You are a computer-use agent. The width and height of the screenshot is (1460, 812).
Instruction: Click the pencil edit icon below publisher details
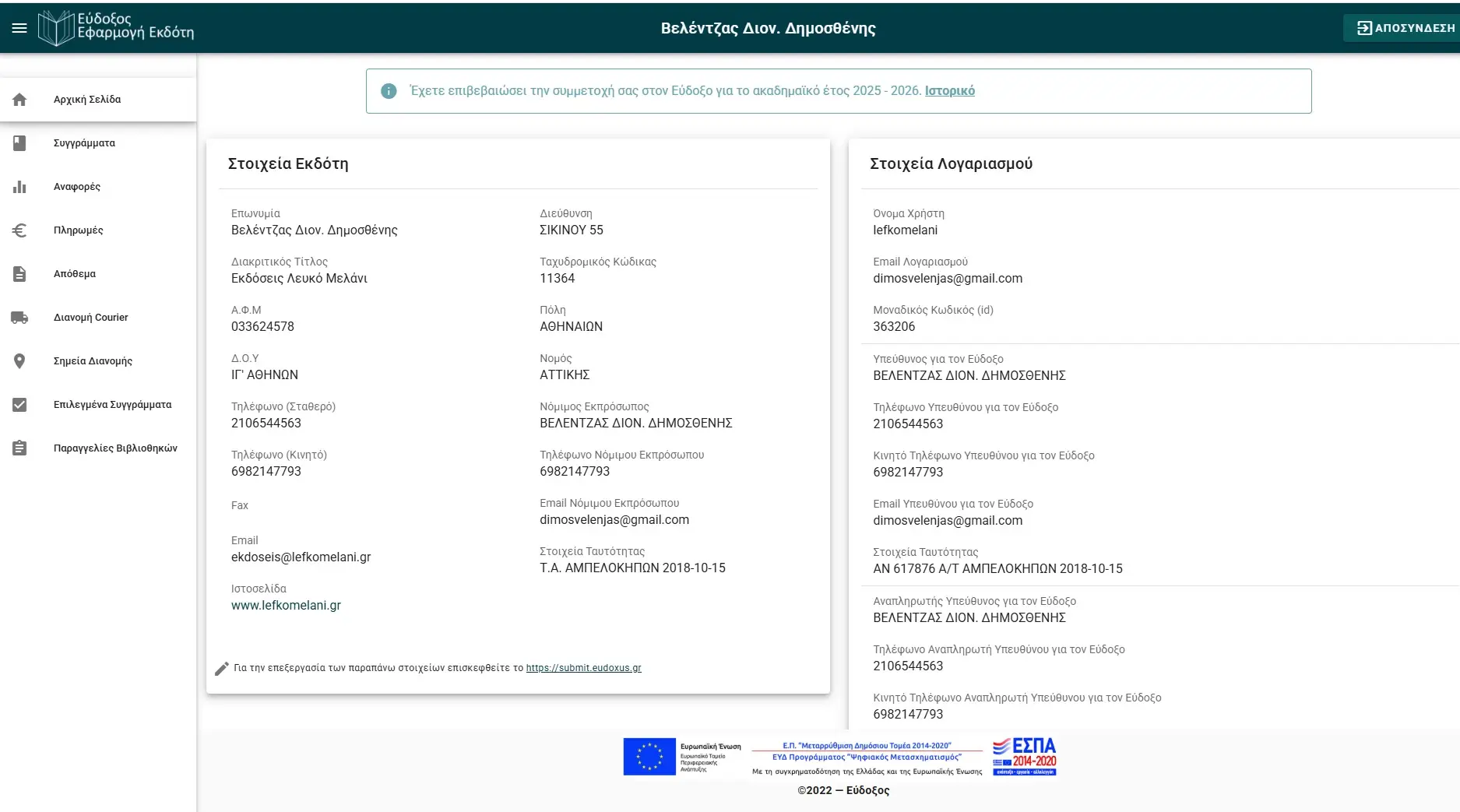coord(222,668)
